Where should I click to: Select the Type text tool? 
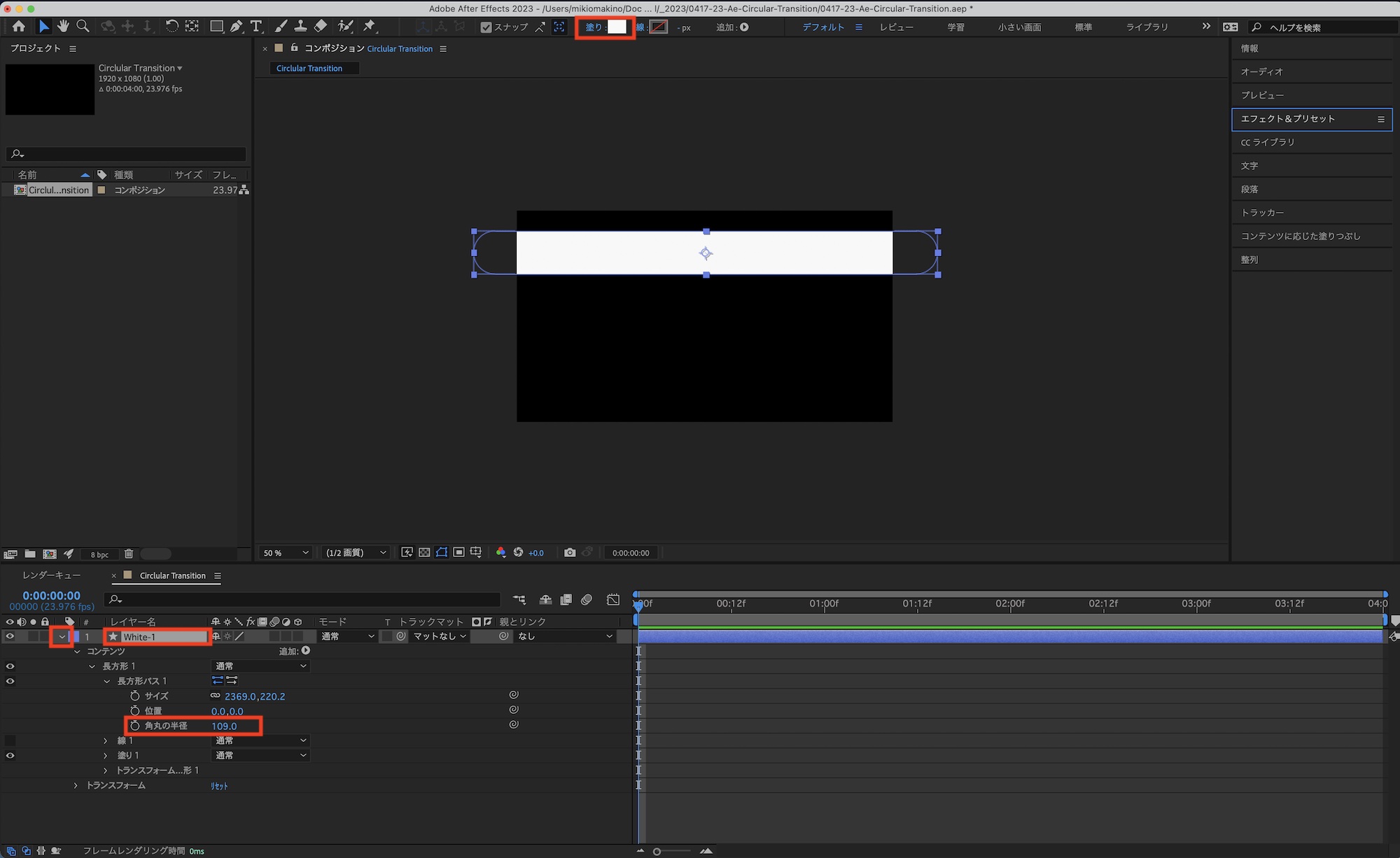[256, 27]
